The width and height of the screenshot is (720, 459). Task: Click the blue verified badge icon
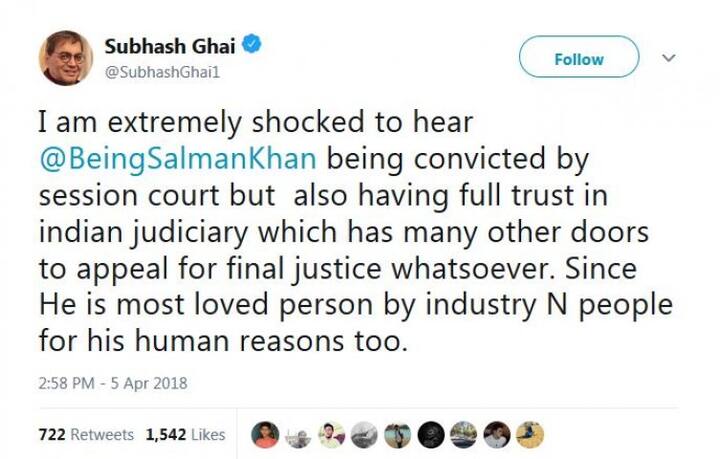tap(252, 45)
